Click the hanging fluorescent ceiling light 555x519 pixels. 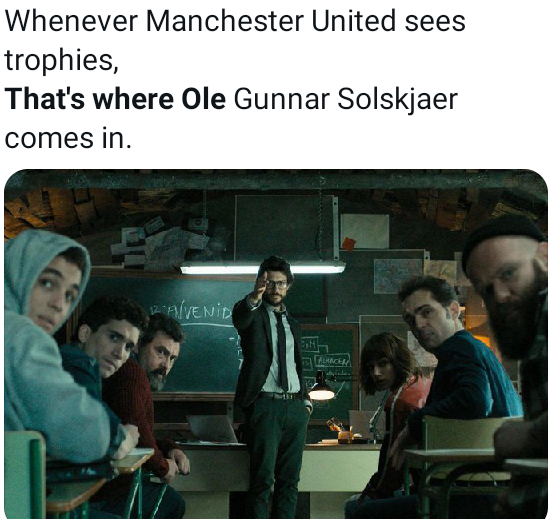point(262,269)
